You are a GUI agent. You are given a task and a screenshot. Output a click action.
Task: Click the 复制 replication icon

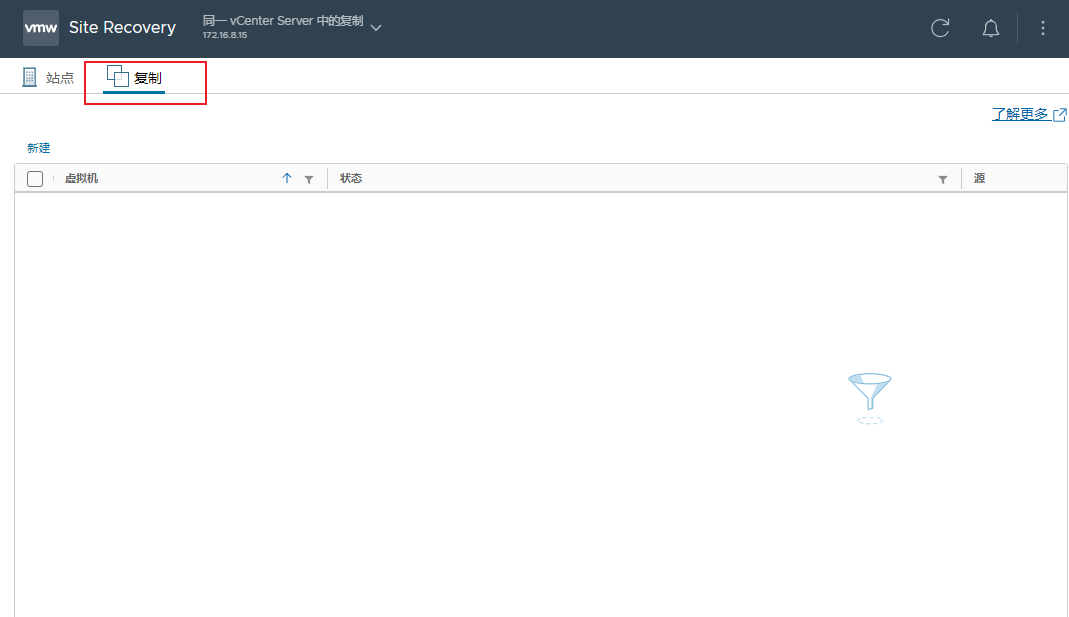(118, 76)
